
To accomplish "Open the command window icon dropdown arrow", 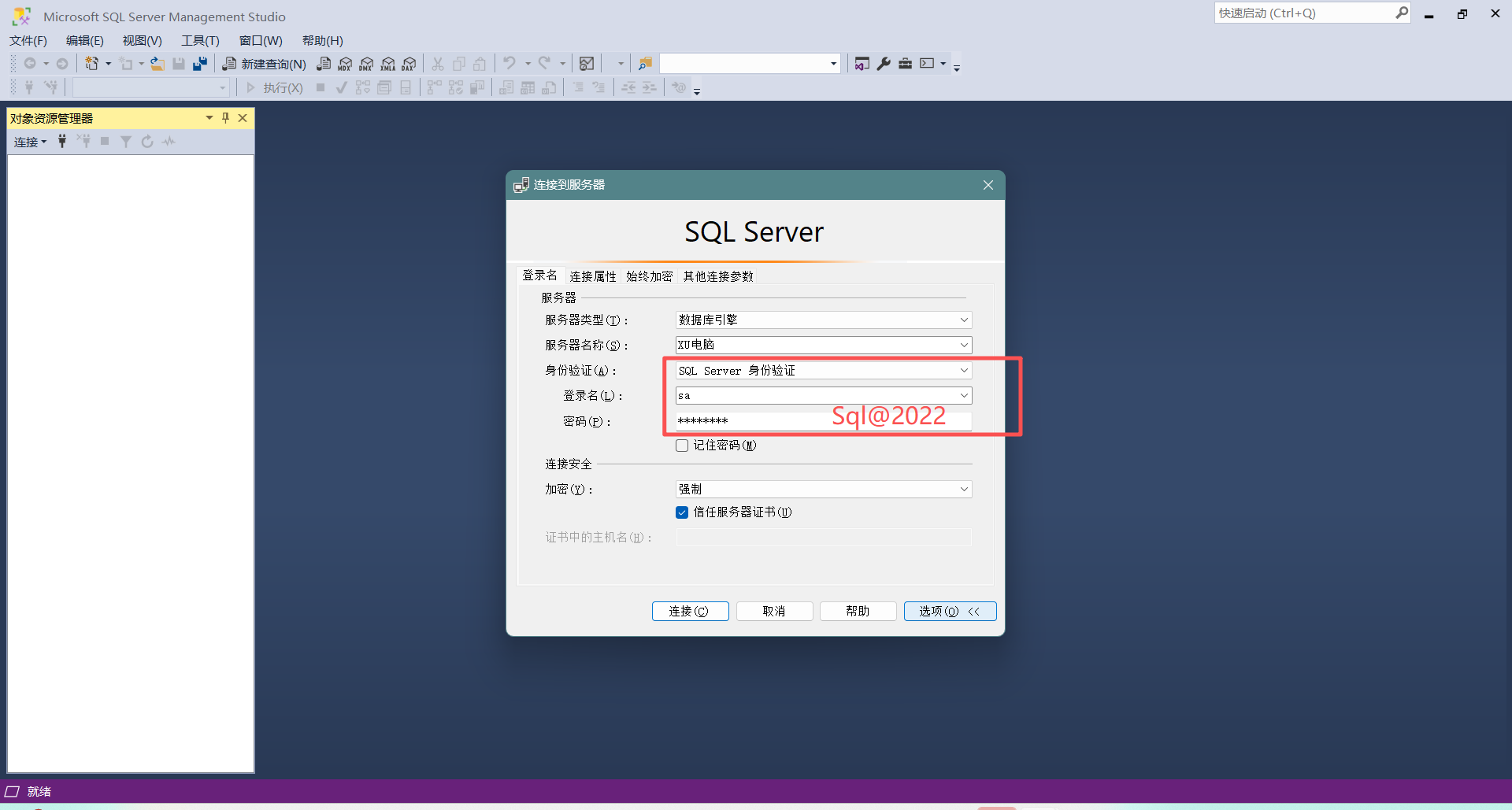I will 943,64.
